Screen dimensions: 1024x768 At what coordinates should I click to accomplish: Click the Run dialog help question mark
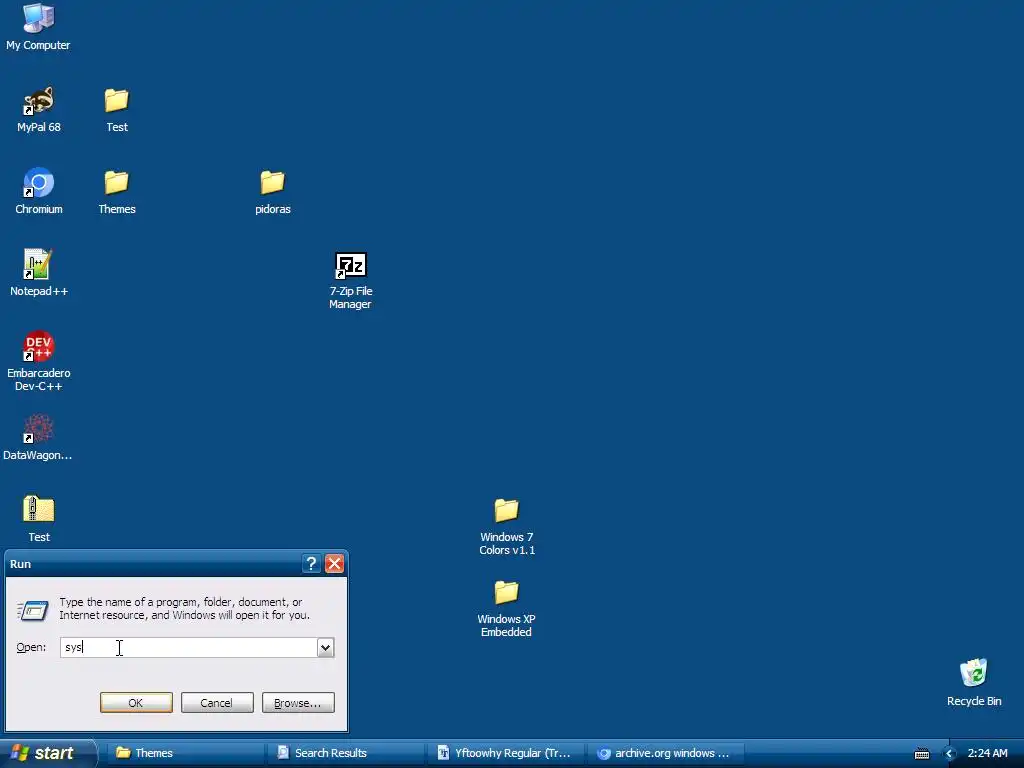point(312,564)
